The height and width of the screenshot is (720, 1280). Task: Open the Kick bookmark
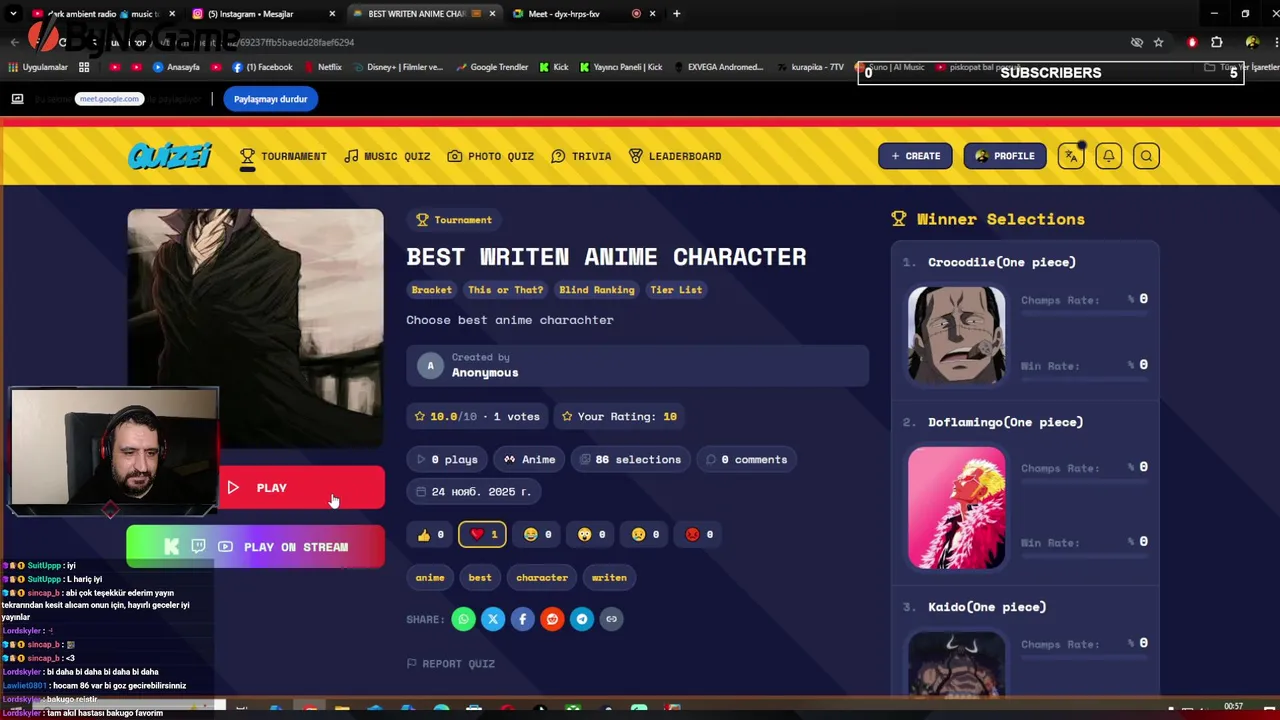[554, 67]
